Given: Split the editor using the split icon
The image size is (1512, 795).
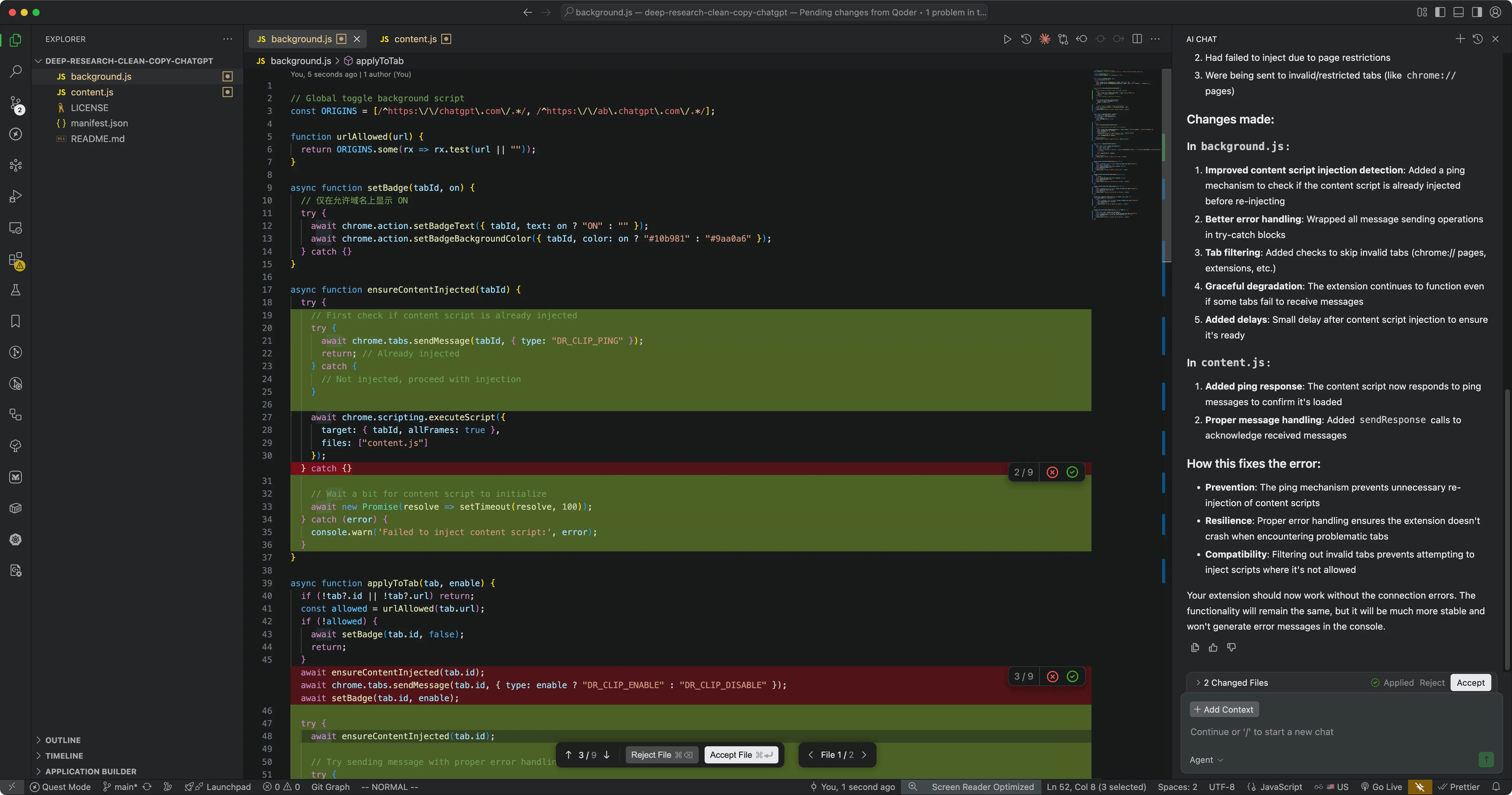Looking at the screenshot, I should point(1137,39).
